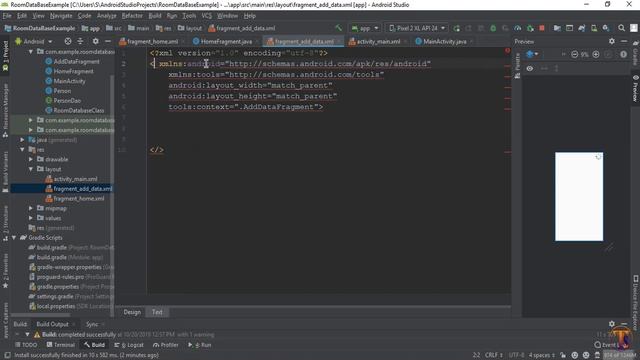This screenshot has width=640, height=360.
Task: Toggle the Resource Manager side tab
Action: click(5, 110)
